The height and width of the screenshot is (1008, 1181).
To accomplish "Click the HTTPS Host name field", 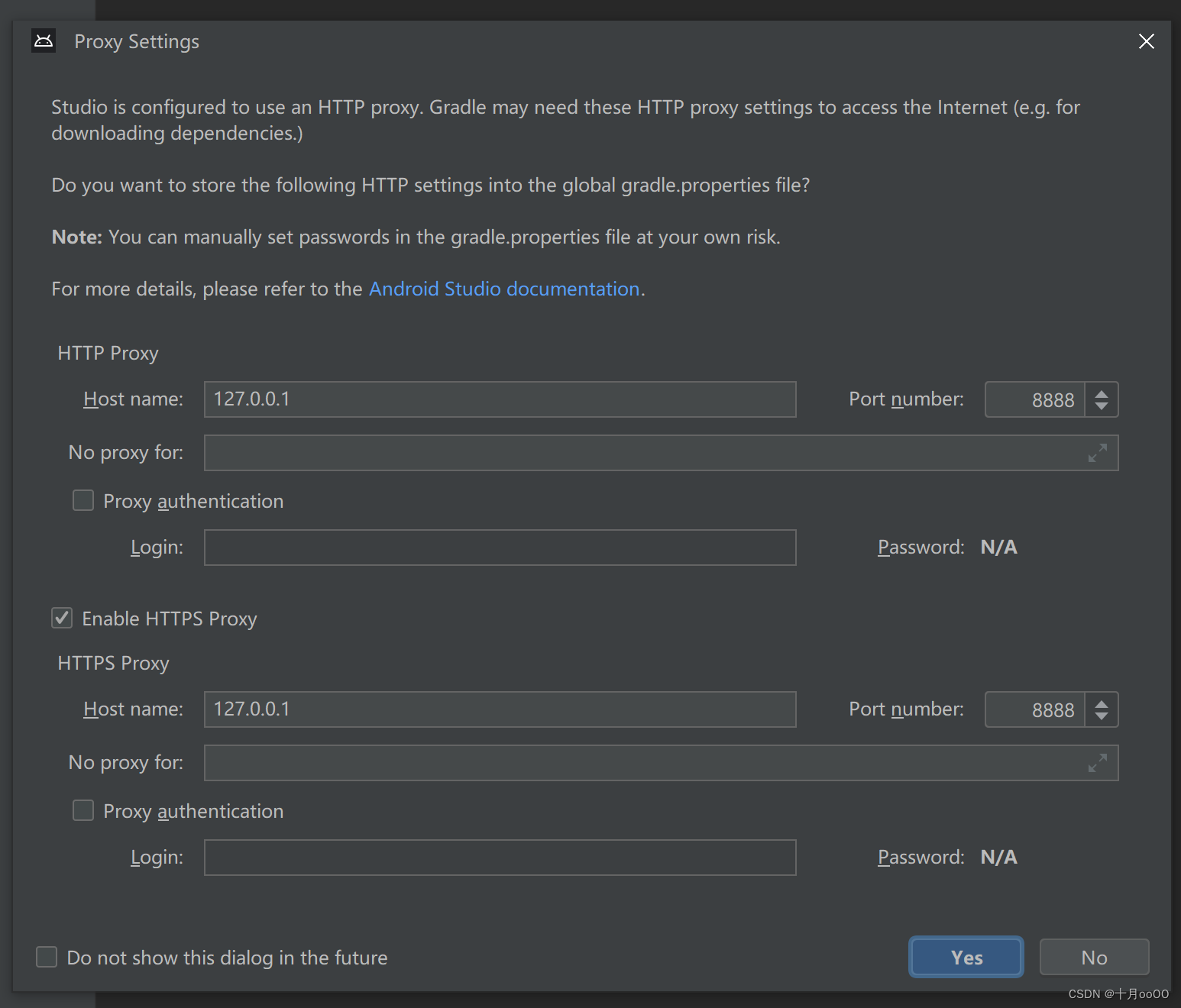I will [x=500, y=709].
